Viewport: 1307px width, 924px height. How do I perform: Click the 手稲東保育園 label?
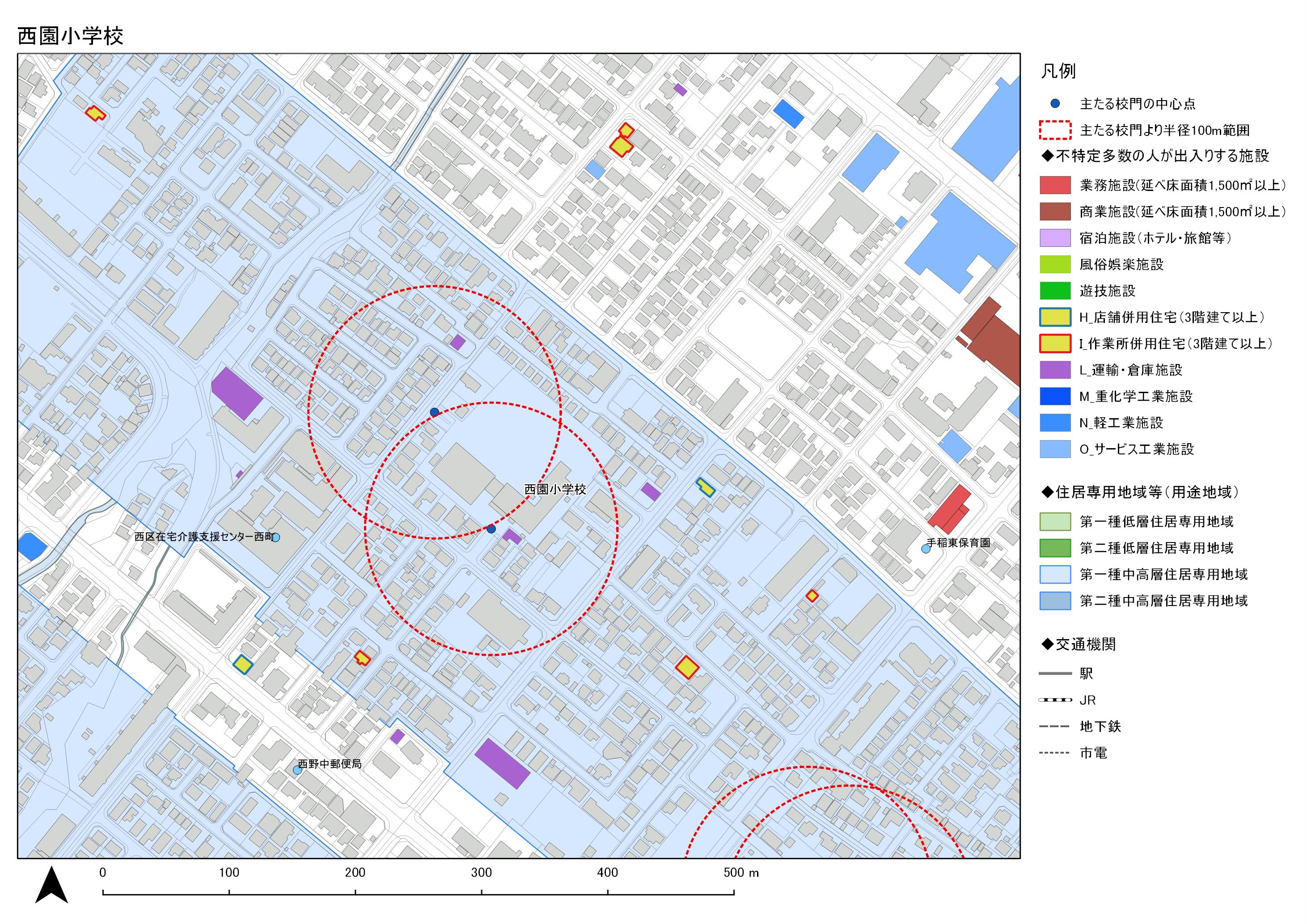959,543
